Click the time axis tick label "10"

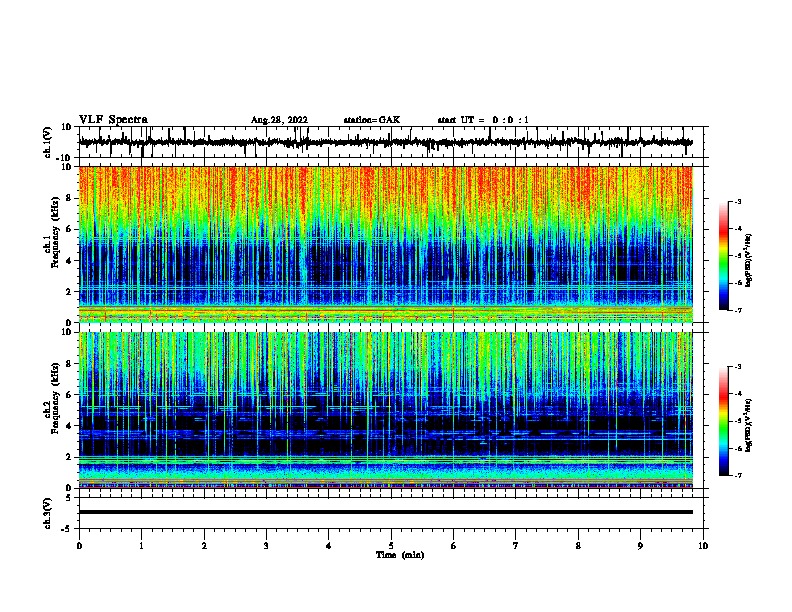703,546
